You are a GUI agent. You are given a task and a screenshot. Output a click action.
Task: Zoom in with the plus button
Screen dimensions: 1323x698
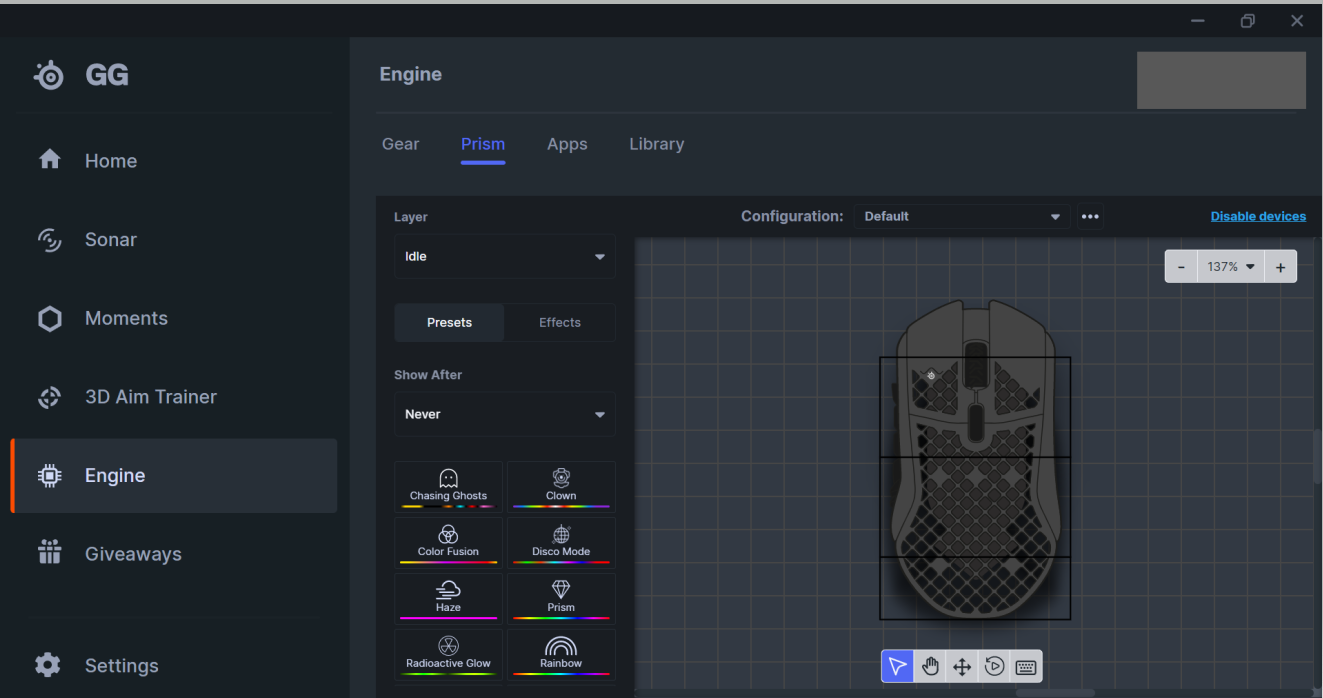click(1281, 267)
